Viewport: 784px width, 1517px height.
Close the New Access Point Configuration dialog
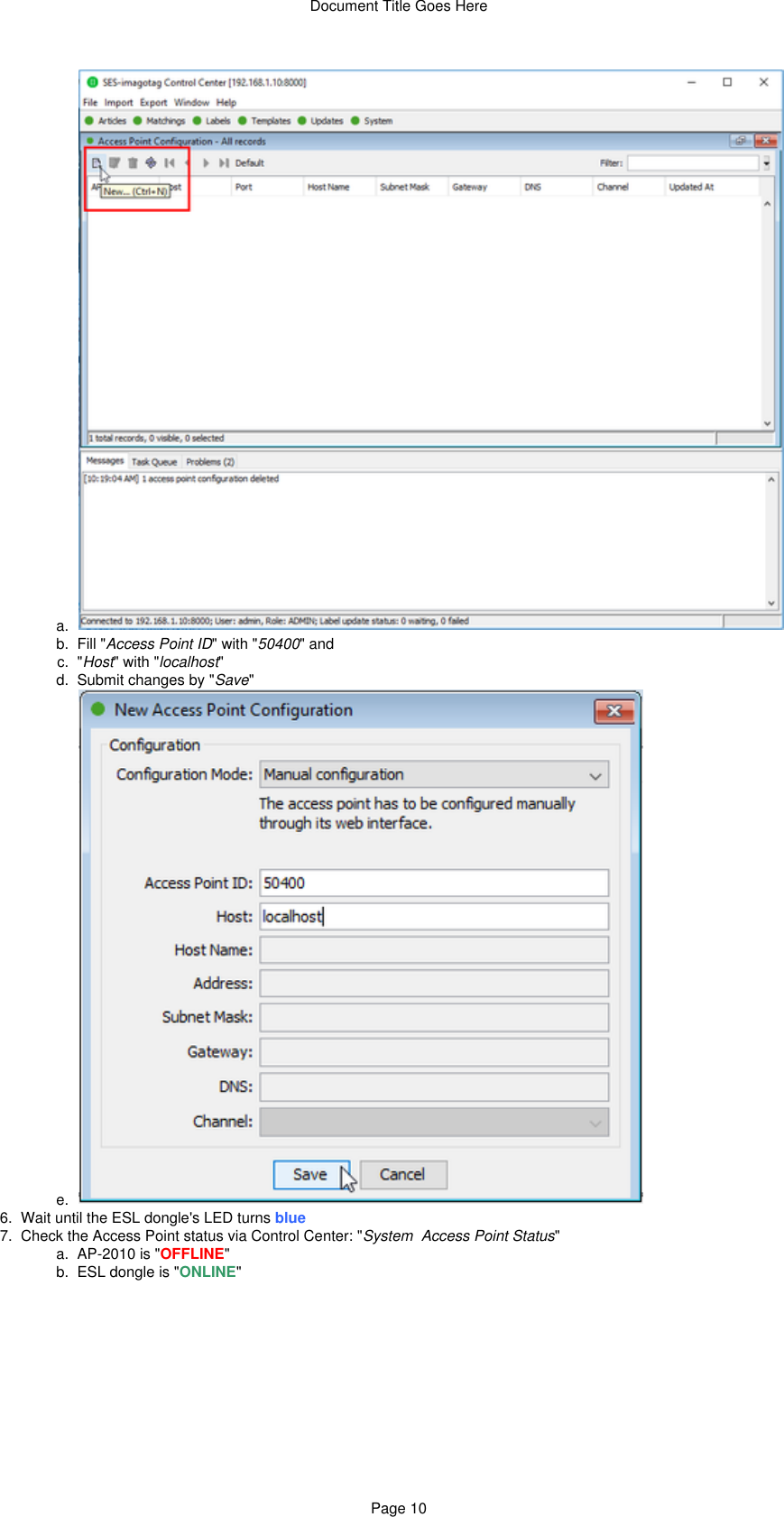(x=614, y=711)
